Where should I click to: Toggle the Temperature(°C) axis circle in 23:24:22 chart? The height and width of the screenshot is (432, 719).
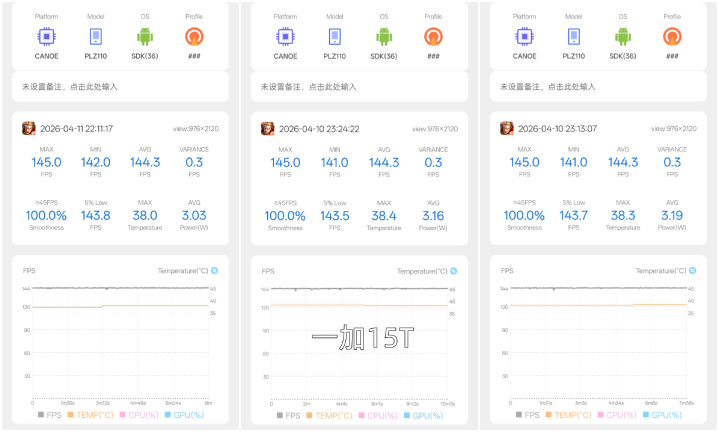pos(454,271)
